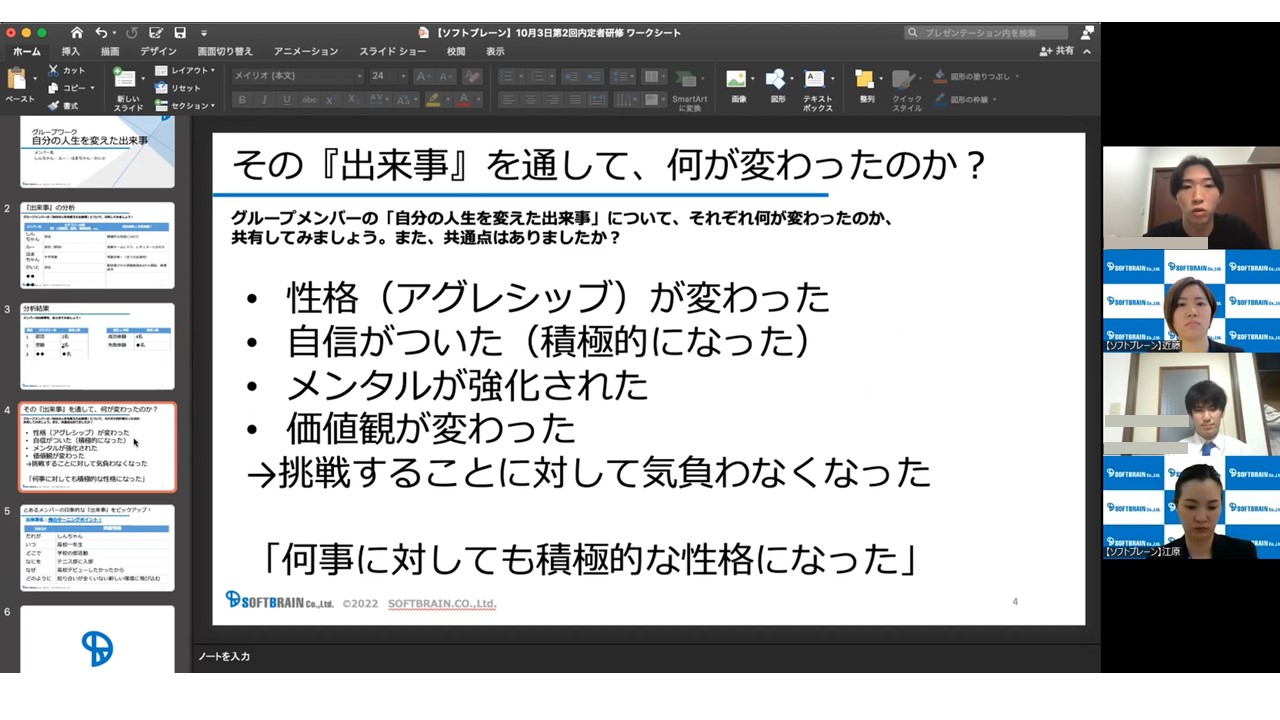Image resolution: width=1280 pixels, height=720 pixels.
Task: Toggle Underline formatting button
Action: point(286,100)
